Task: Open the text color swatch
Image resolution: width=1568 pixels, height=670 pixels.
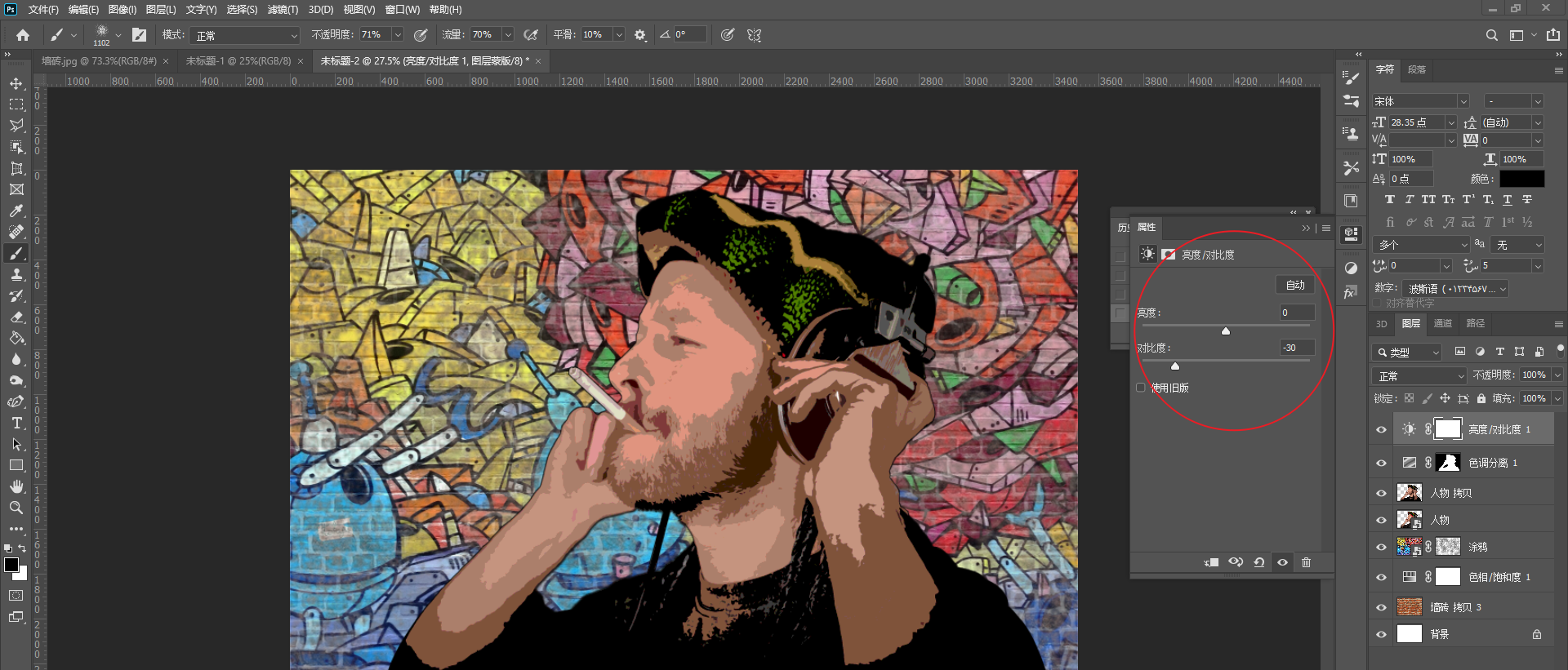Action: [x=1521, y=179]
